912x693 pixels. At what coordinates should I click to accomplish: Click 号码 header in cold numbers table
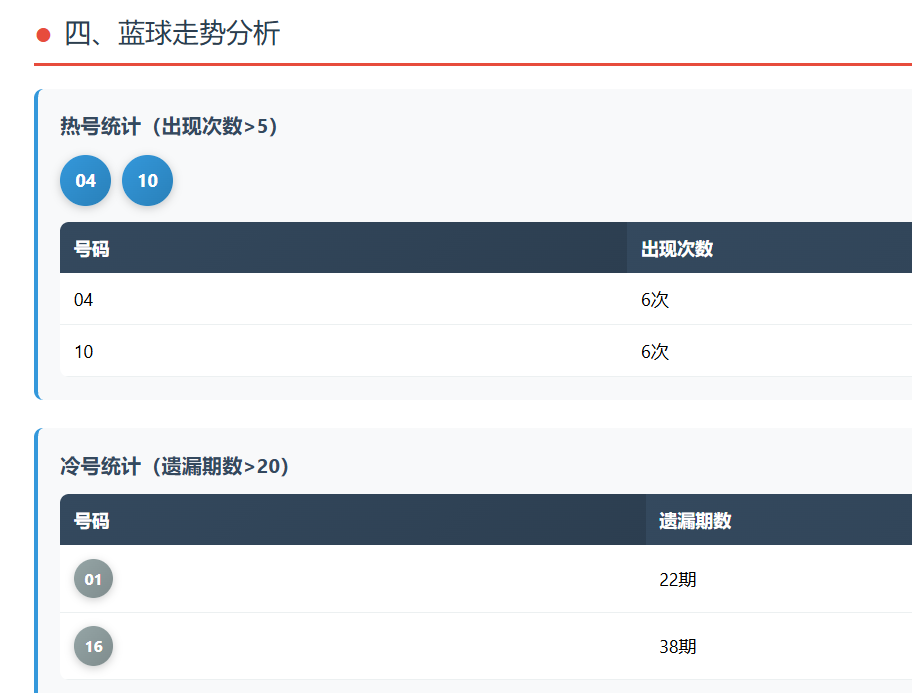92,520
